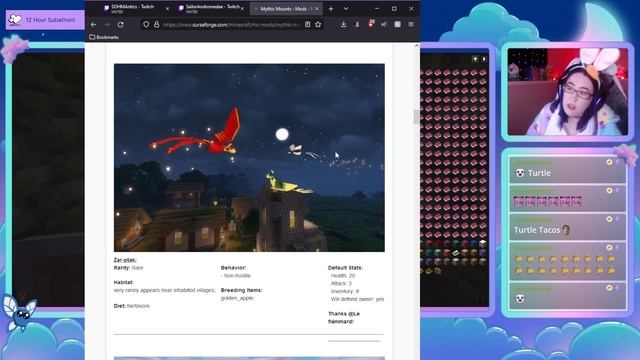Click the streamer webcam feed
The height and width of the screenshot is (360, 640).
[x=567, y=91]
